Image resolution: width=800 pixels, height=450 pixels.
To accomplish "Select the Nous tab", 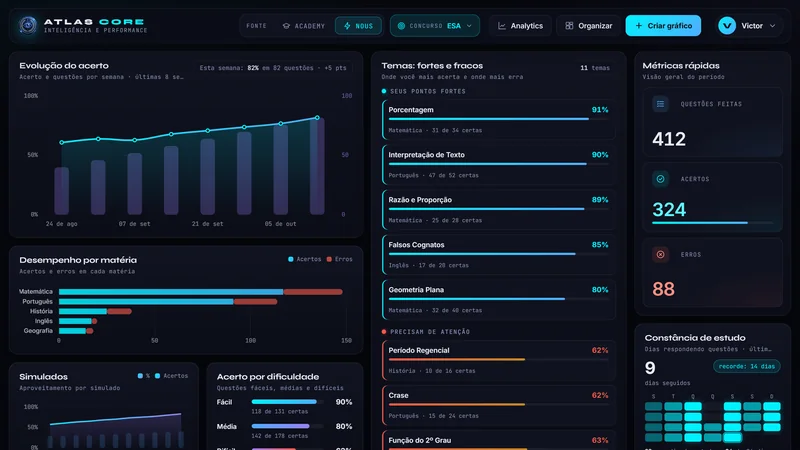I will pyautogui.click(x=358, y=26).
